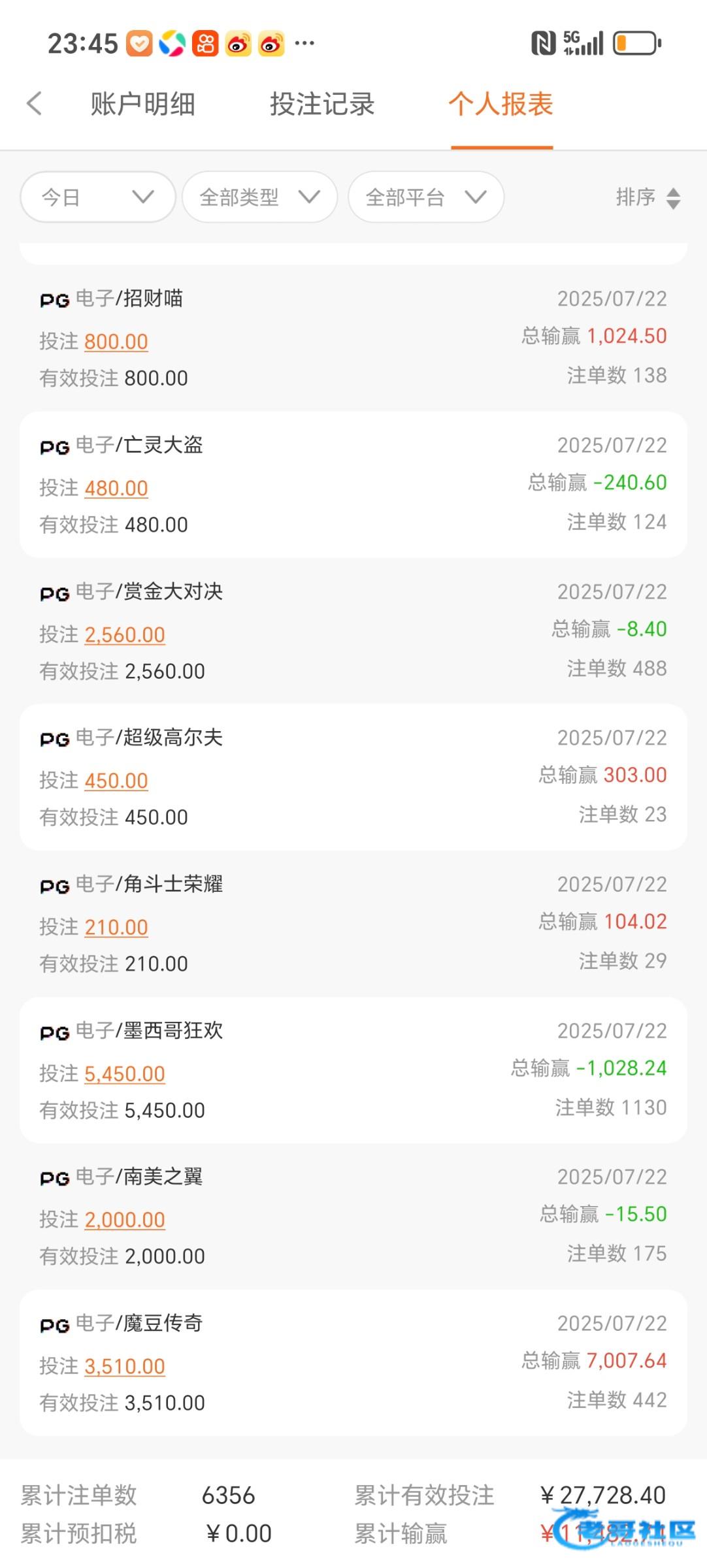Open the 超级高尔夫 record card
Viewport: 707px width, 1568px height.
pos(353,777)
